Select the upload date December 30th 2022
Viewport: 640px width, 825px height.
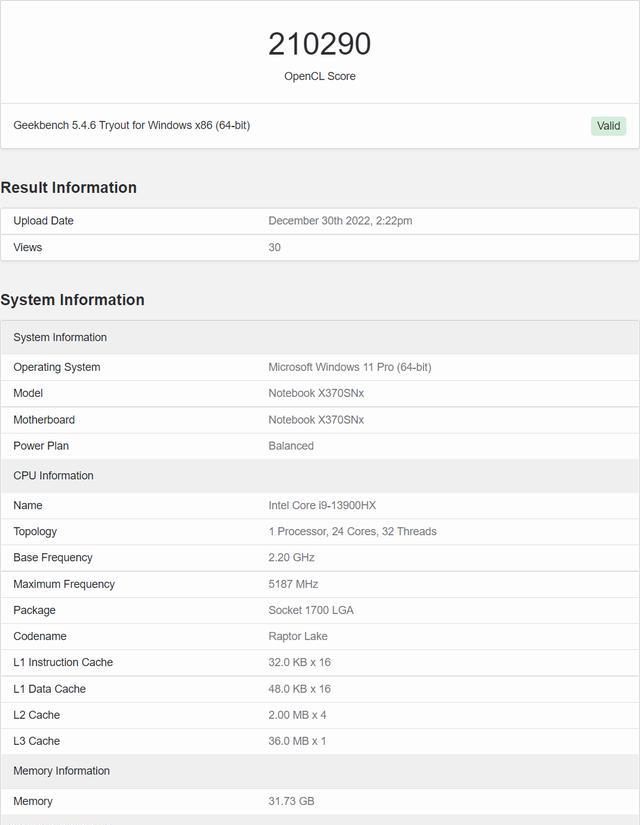[x=340, y=220]
